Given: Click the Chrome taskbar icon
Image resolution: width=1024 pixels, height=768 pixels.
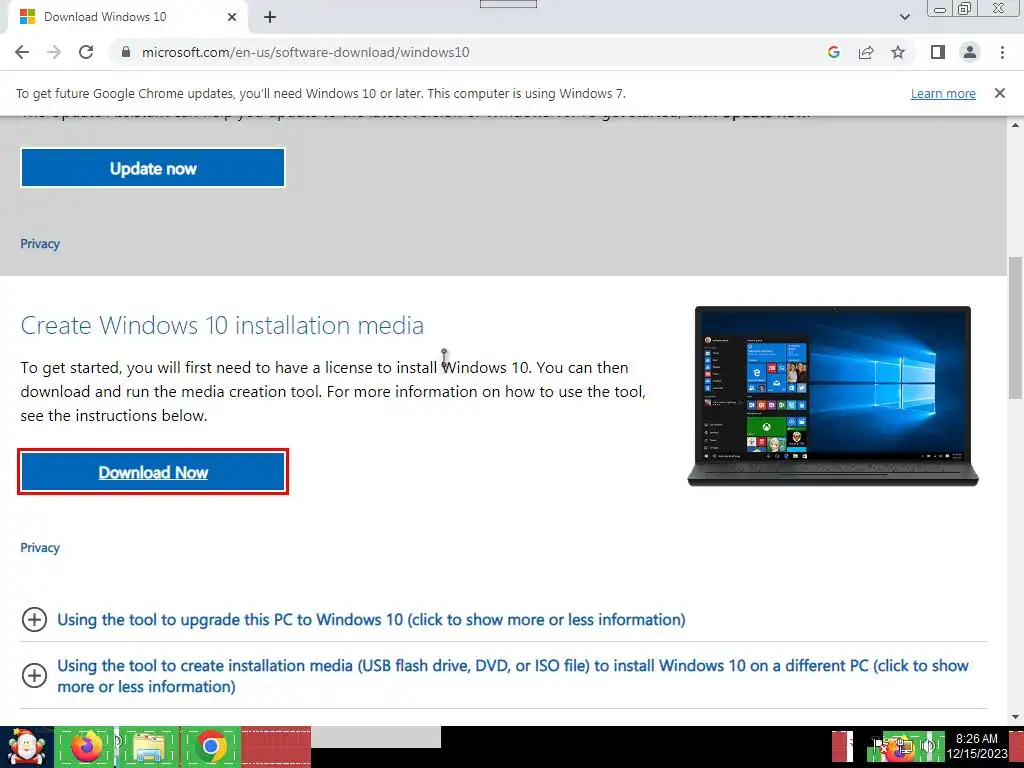Looking at the screenshot, I should click(210, 746).
